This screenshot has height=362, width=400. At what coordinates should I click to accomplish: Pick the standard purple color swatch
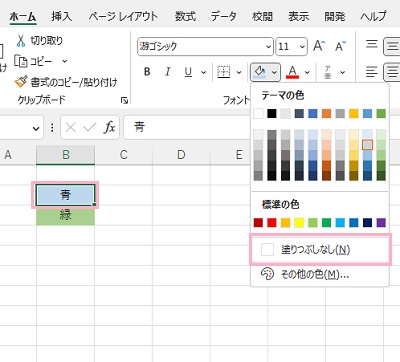point(381,223)
